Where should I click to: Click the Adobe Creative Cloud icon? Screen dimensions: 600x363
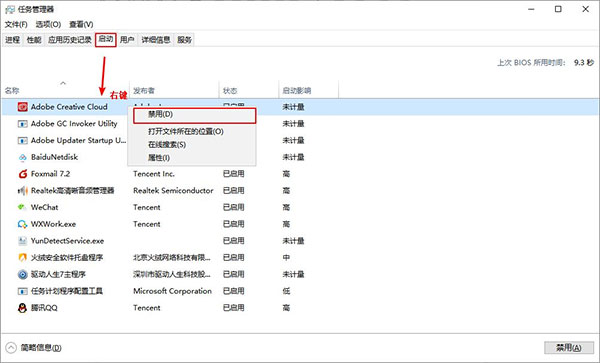(23, 107)
